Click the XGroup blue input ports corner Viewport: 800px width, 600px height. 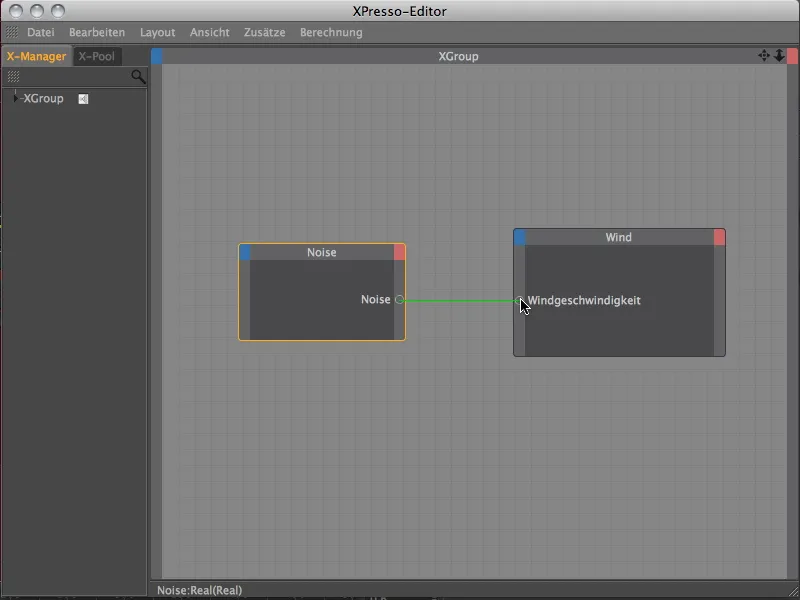pos(157,56)
